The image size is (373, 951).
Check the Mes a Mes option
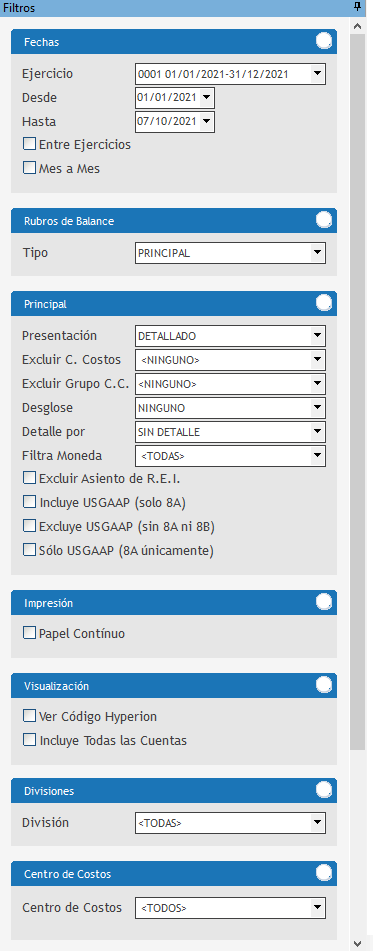(x=29, y=168)
